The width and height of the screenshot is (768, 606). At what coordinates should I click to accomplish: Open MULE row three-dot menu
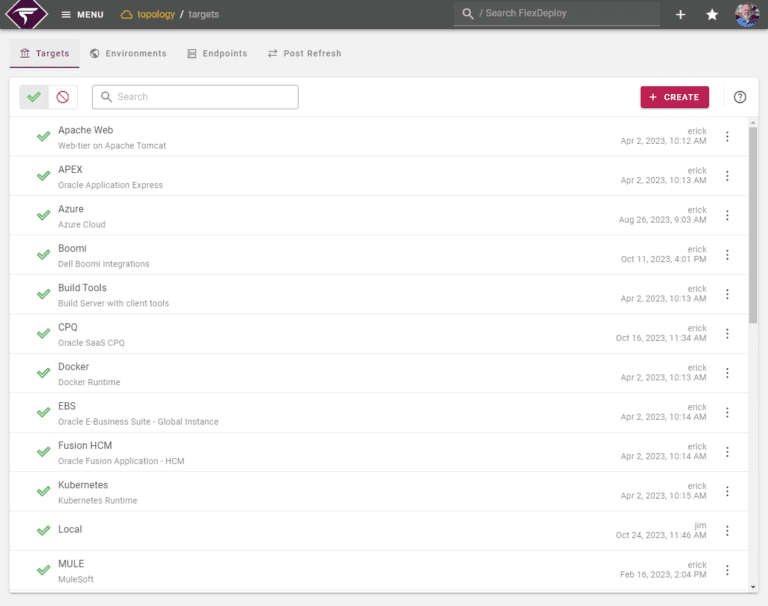point(727,570)
